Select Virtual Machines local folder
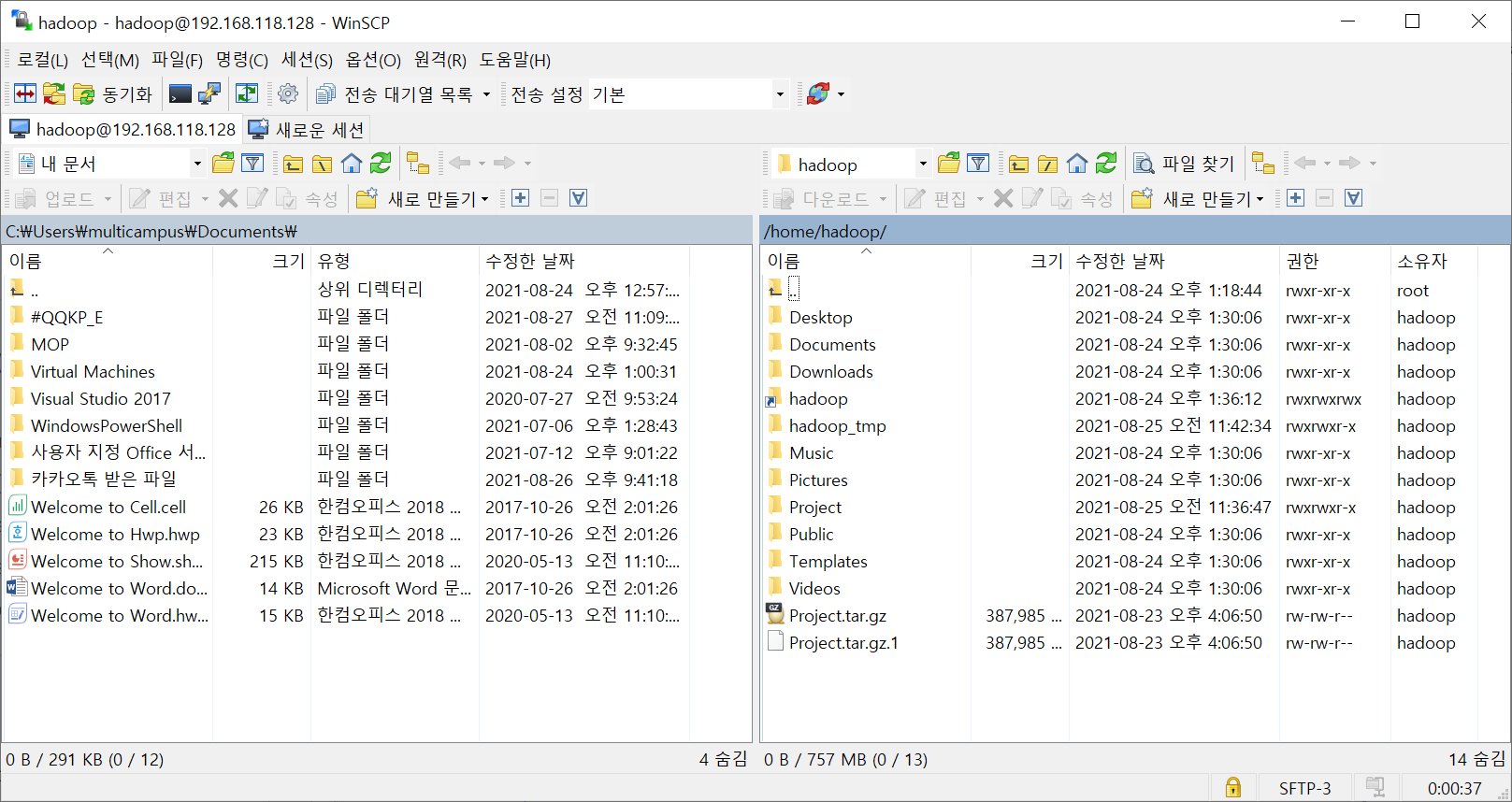The image size is (1512, 802). pyautogui.click(x=93, y=372)
